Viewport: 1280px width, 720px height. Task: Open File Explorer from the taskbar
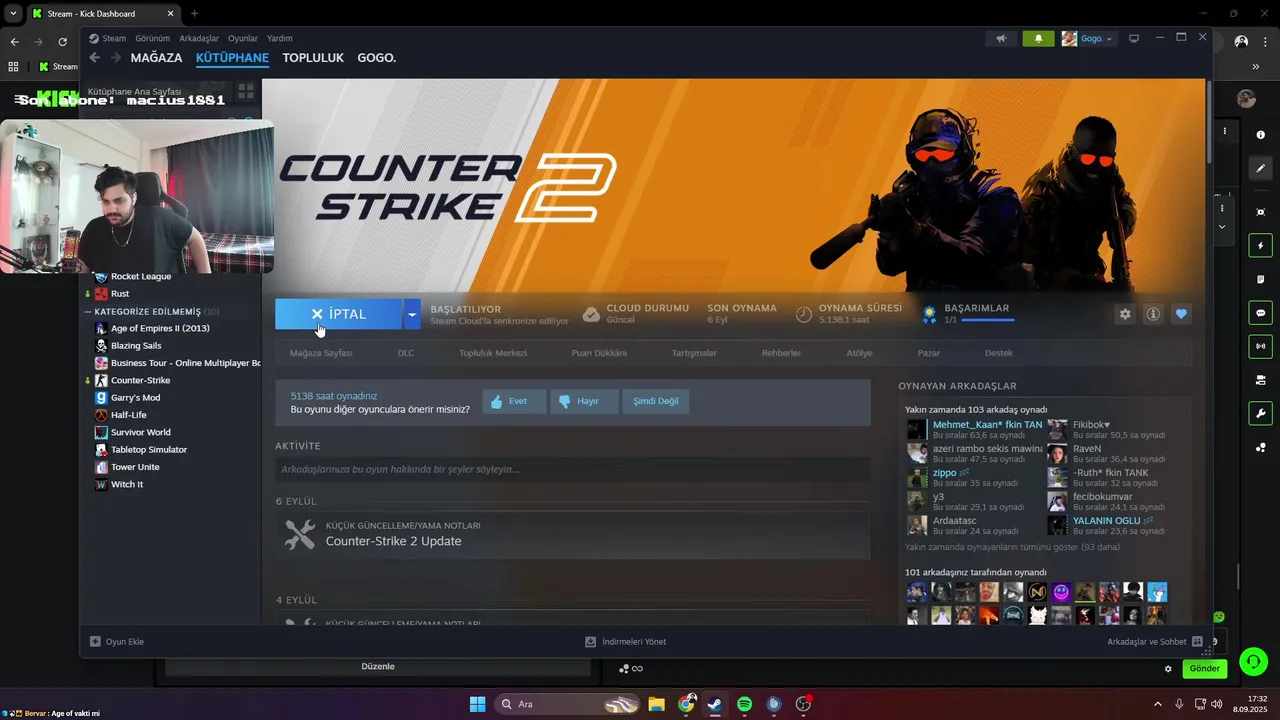pos(656,704)
